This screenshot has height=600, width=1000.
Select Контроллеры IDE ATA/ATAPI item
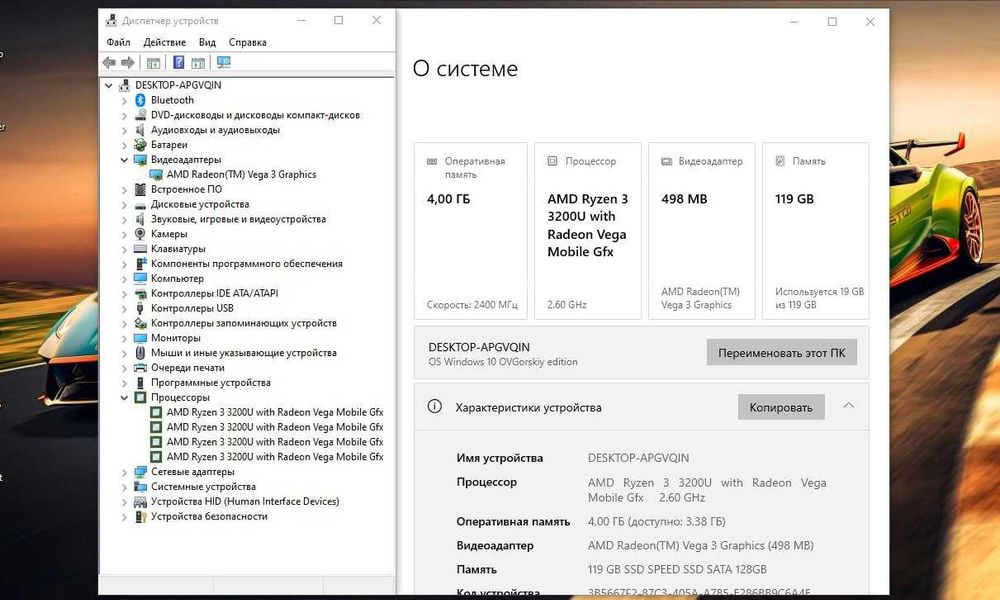pos(214,293)
